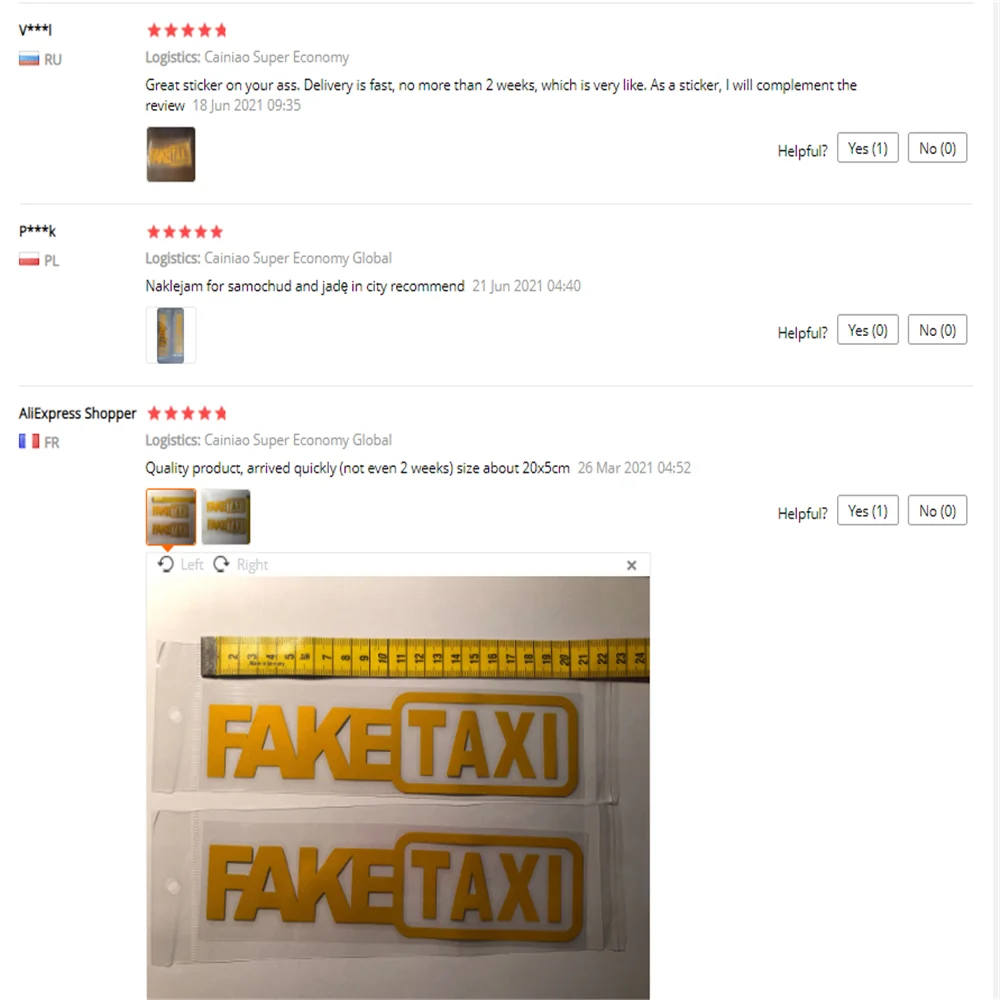Vote No (0) on AliExpress Shopper's review
Viewport: 1000px width, 1000px height.
point(937,510)
